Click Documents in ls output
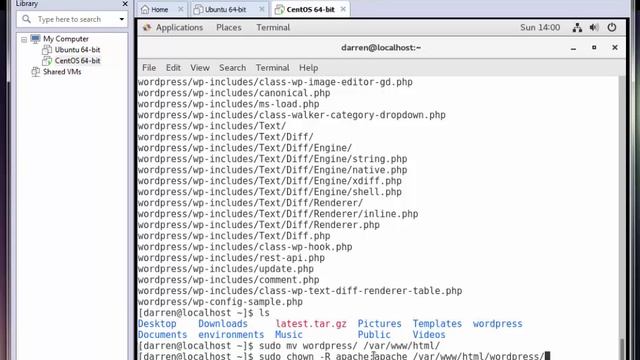Viewport: 640px width, 360px height. (x=162, y=335)
